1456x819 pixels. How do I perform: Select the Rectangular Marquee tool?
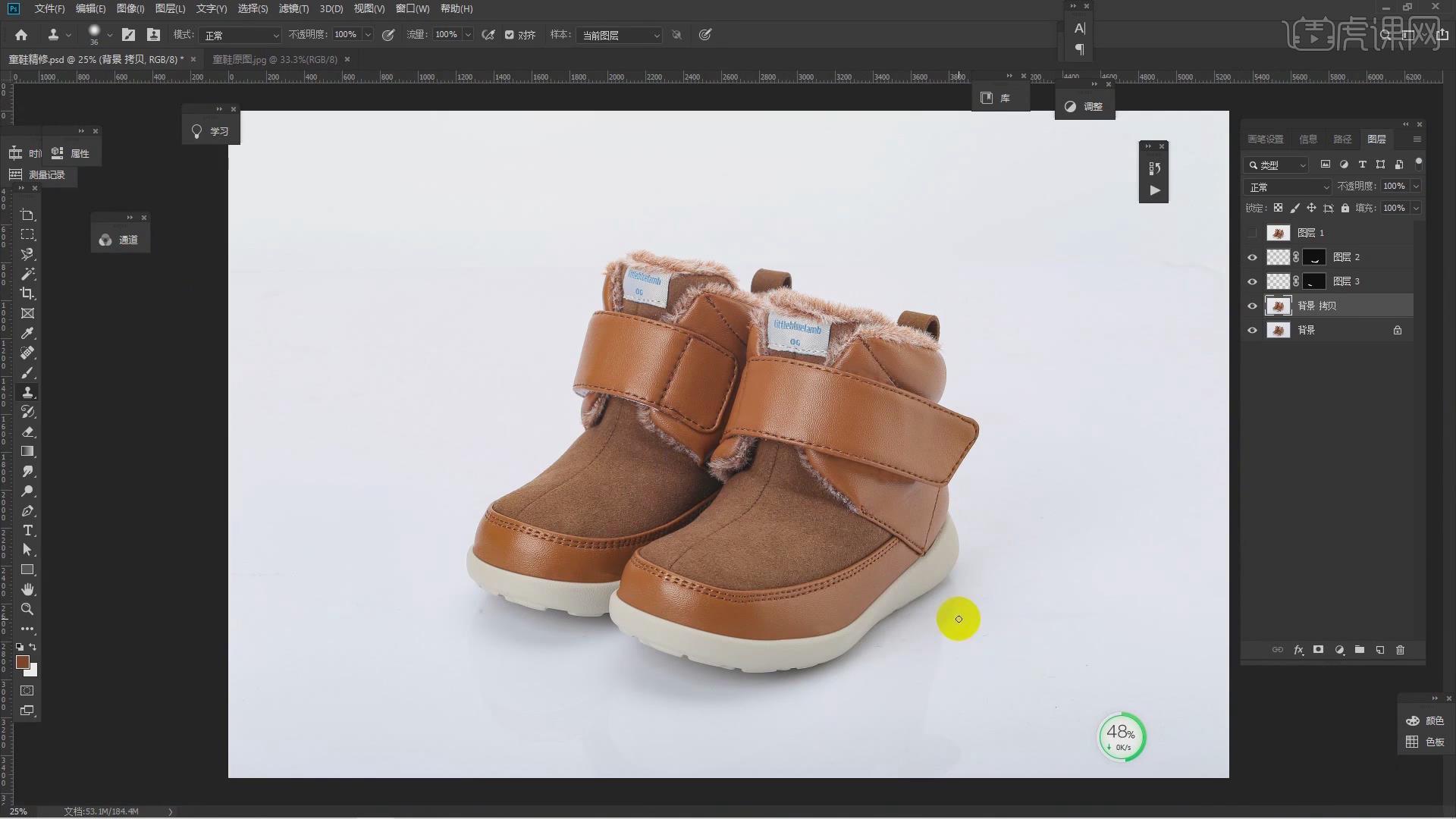pyautogui.click(x=28, y=235)
